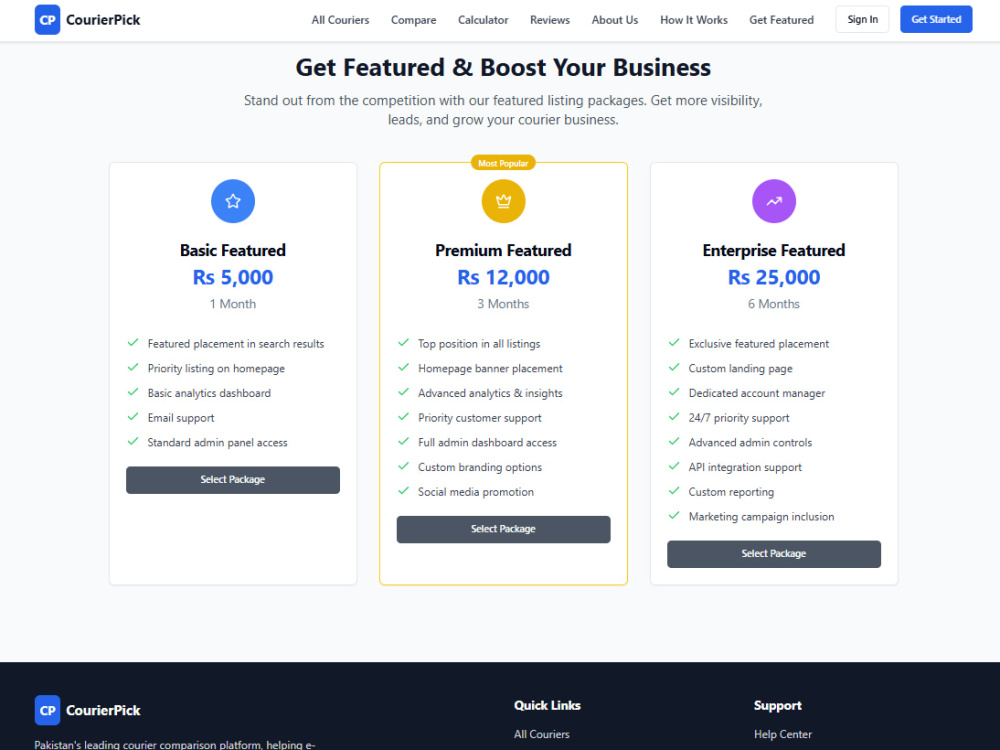
Task: Click the CP logo icon in footer
Action: click(47, 710)
